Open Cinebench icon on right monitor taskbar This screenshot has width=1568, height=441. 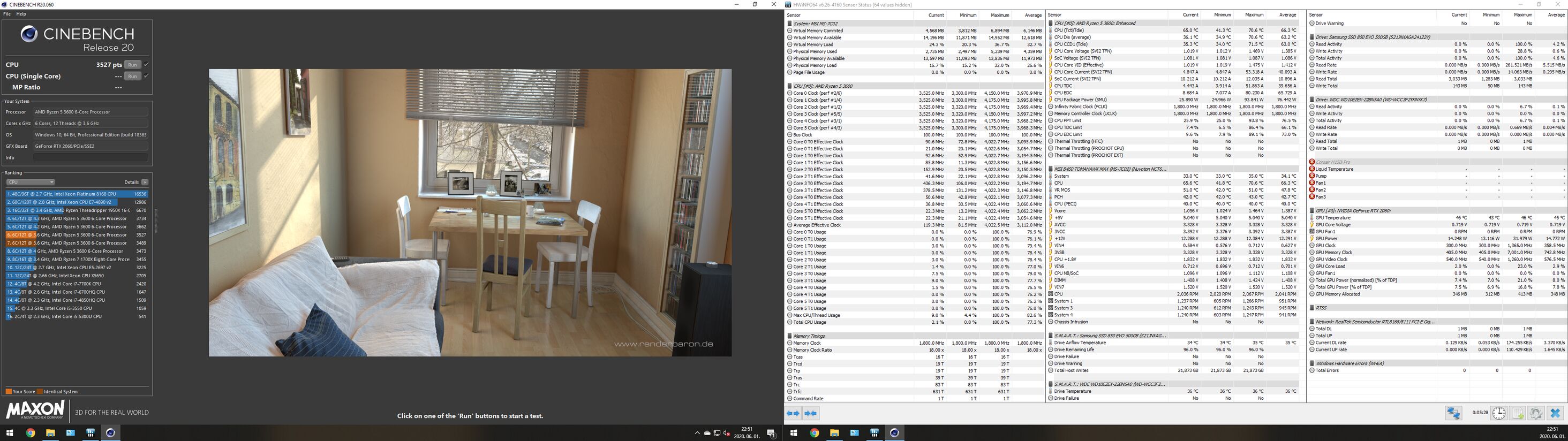coord(894,433)
